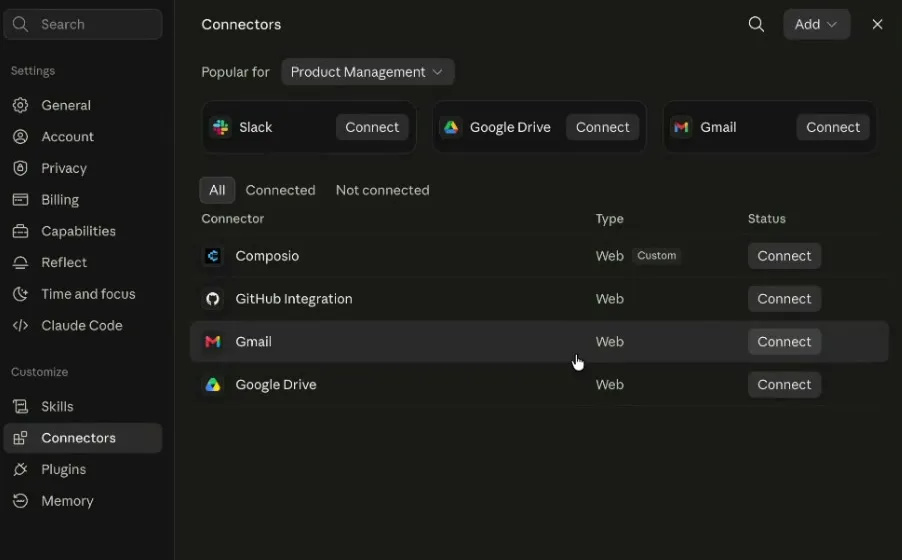902x560 pixels.
Task: Connect Gmail from the popular cards
Action: pos(832,127)
